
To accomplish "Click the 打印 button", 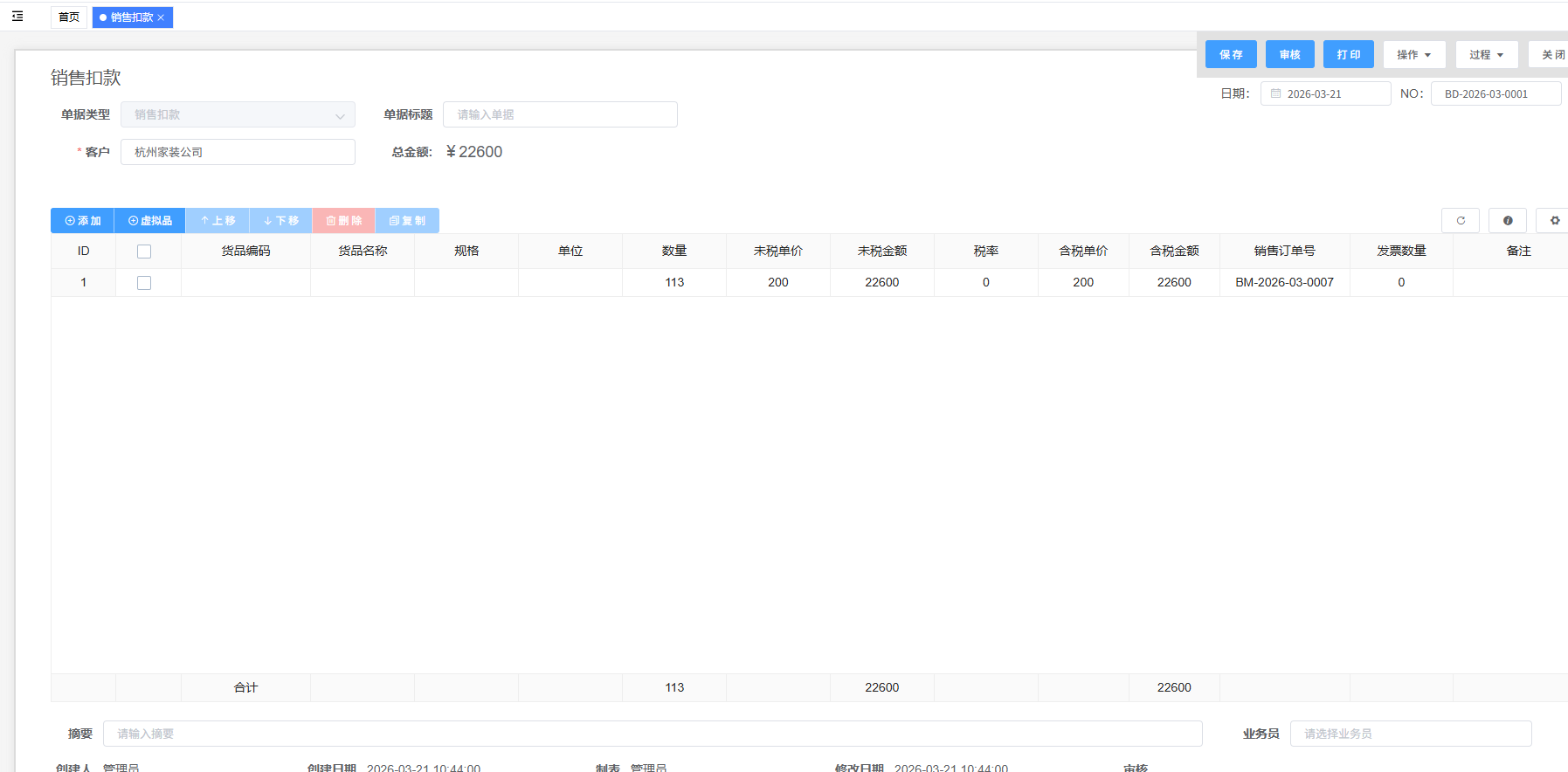I will tap(1348, 55).
